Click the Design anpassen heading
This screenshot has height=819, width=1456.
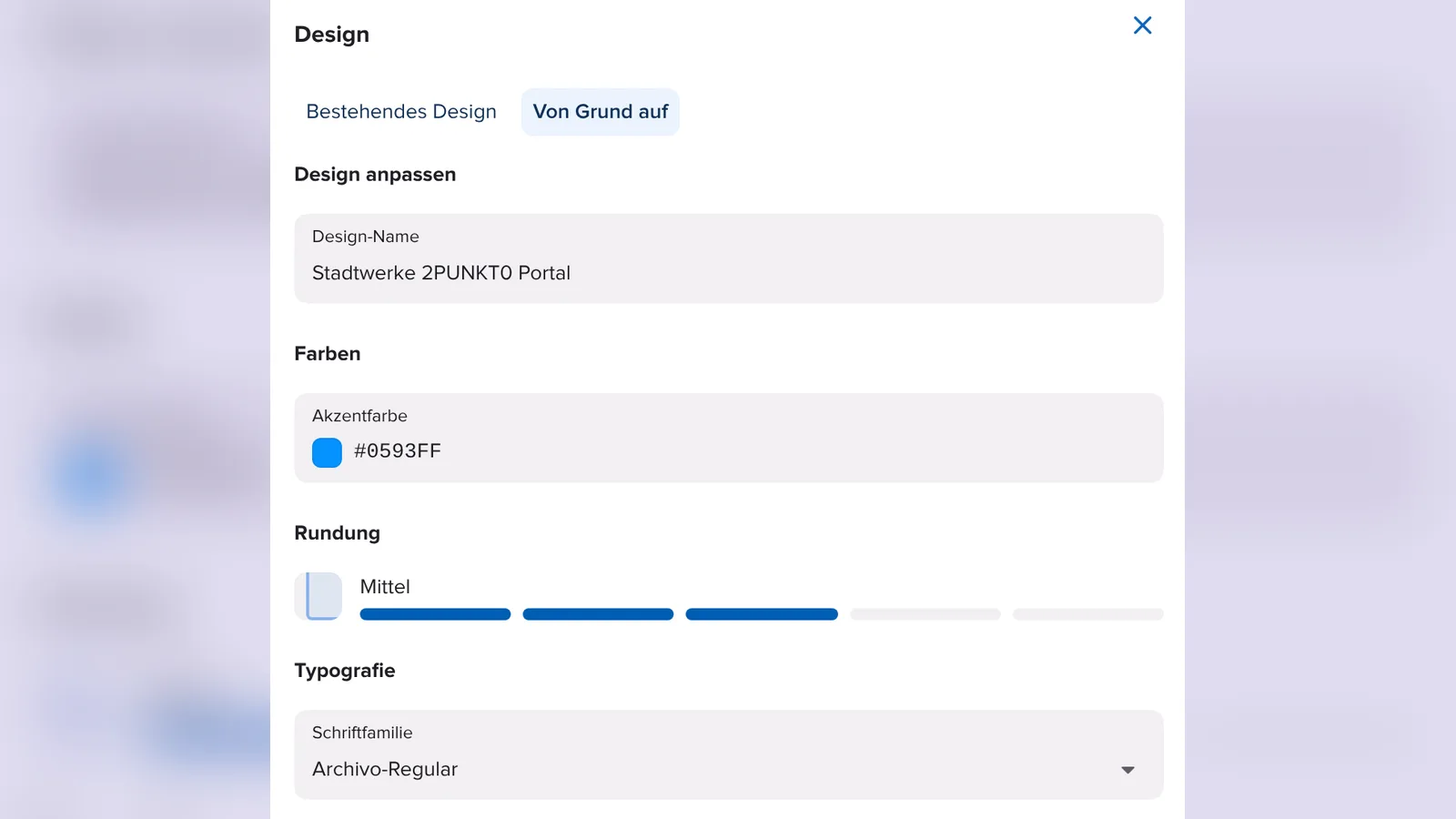point(375,174)
